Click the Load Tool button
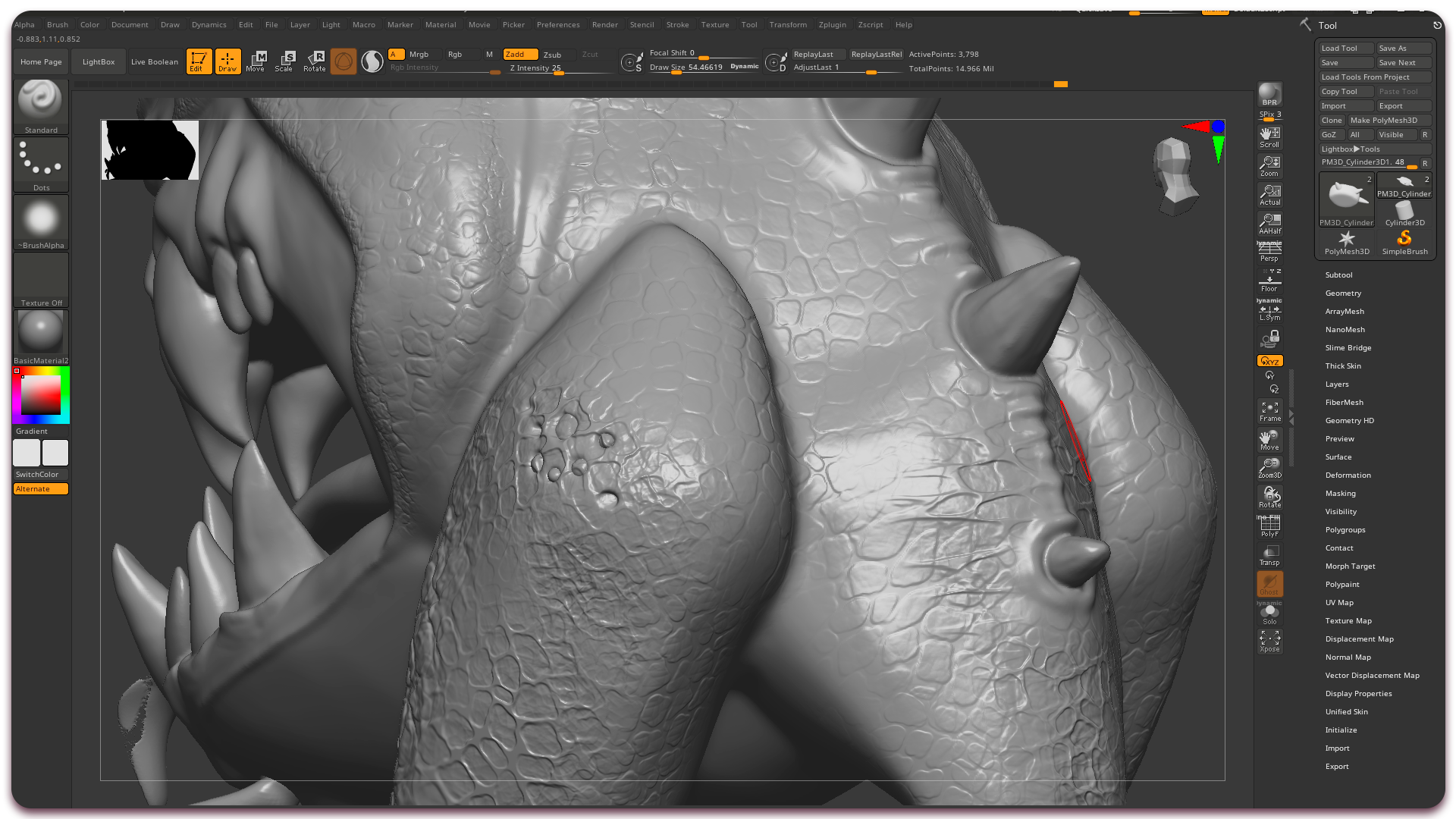Viewport: 1456px width, 819px height. pyautogui.click(x=1345, y=49)
